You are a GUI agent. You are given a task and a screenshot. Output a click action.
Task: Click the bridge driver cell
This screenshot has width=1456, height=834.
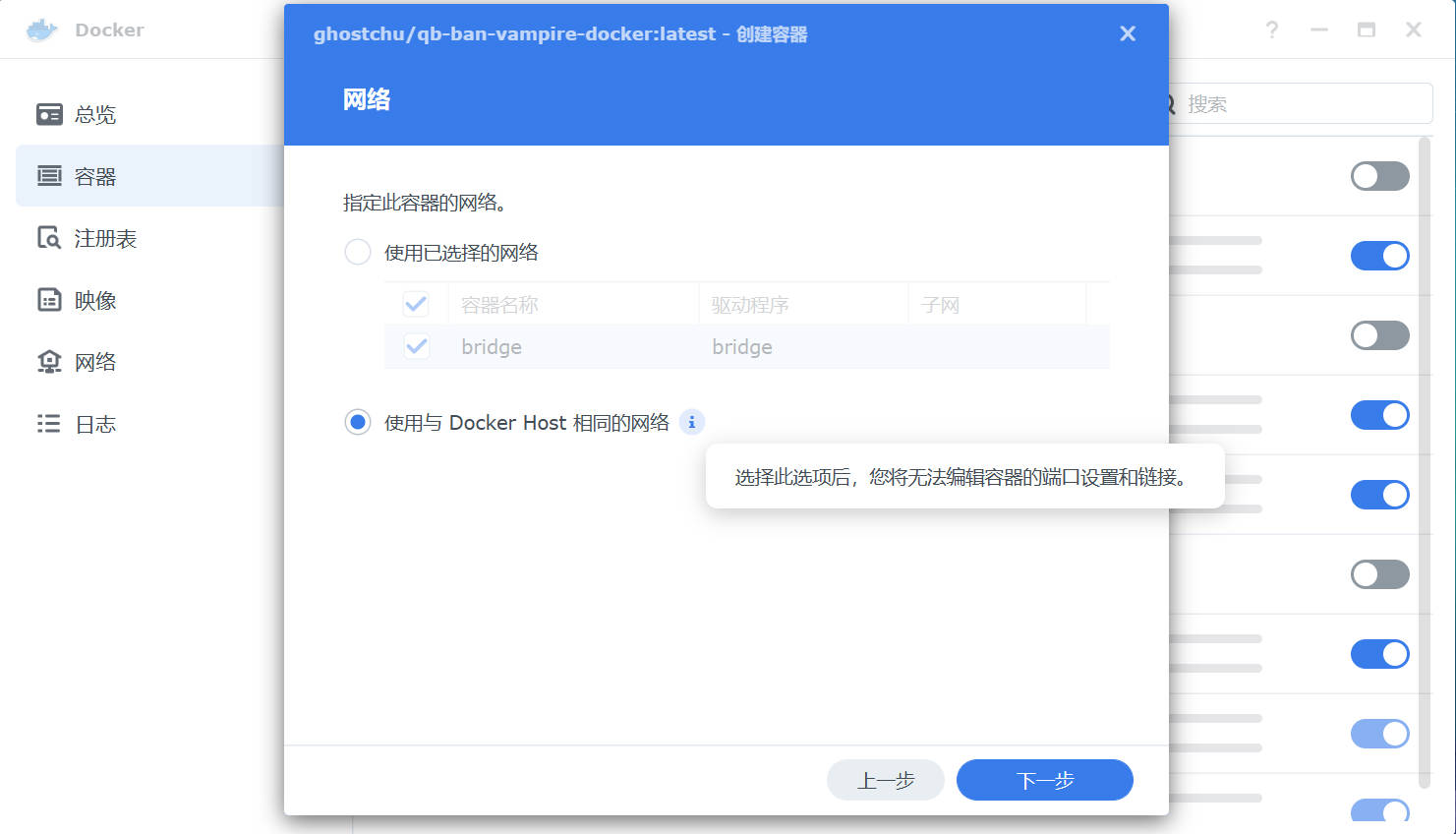(x=742, y=347)
